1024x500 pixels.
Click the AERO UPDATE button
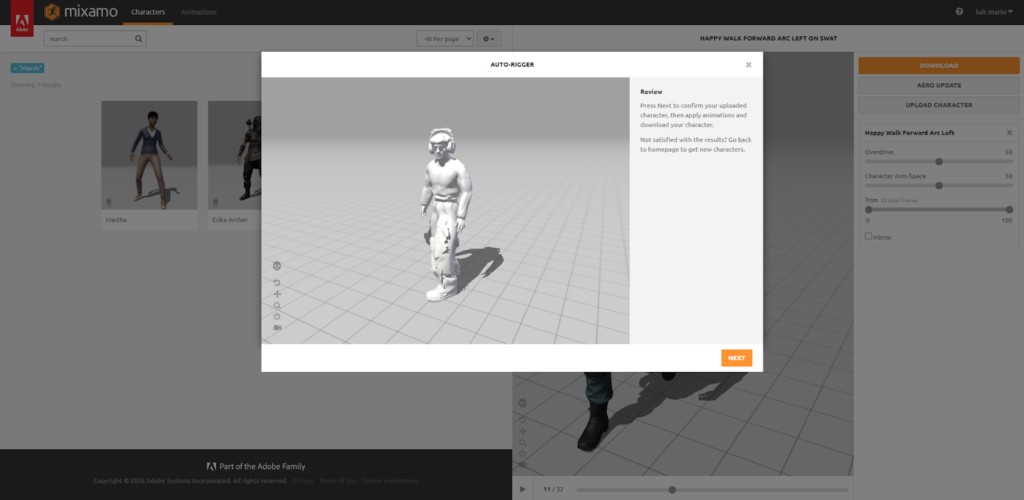(938, 85)
